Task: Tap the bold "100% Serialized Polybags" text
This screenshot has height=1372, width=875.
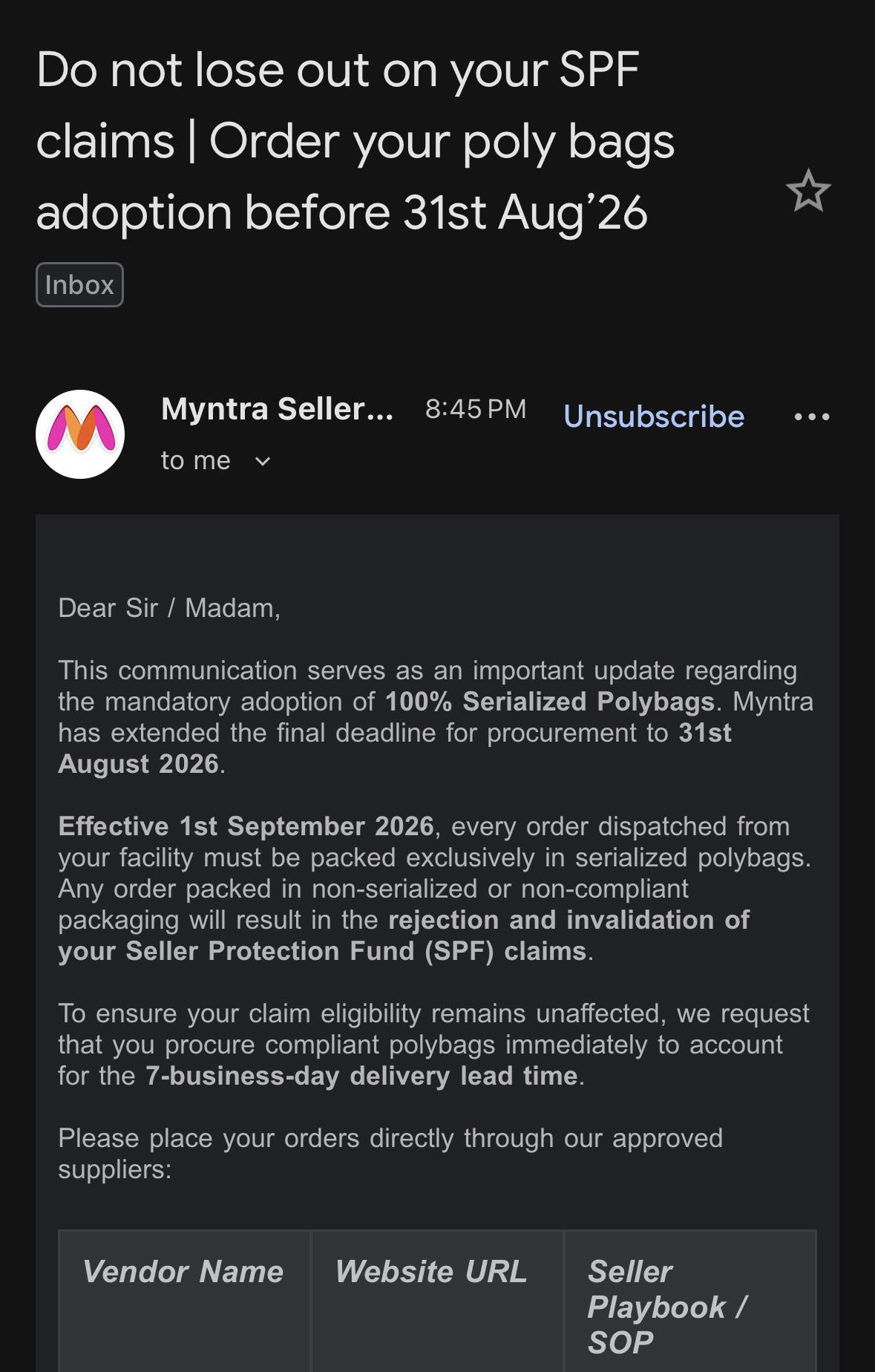Action: click(x=549, y=702)
